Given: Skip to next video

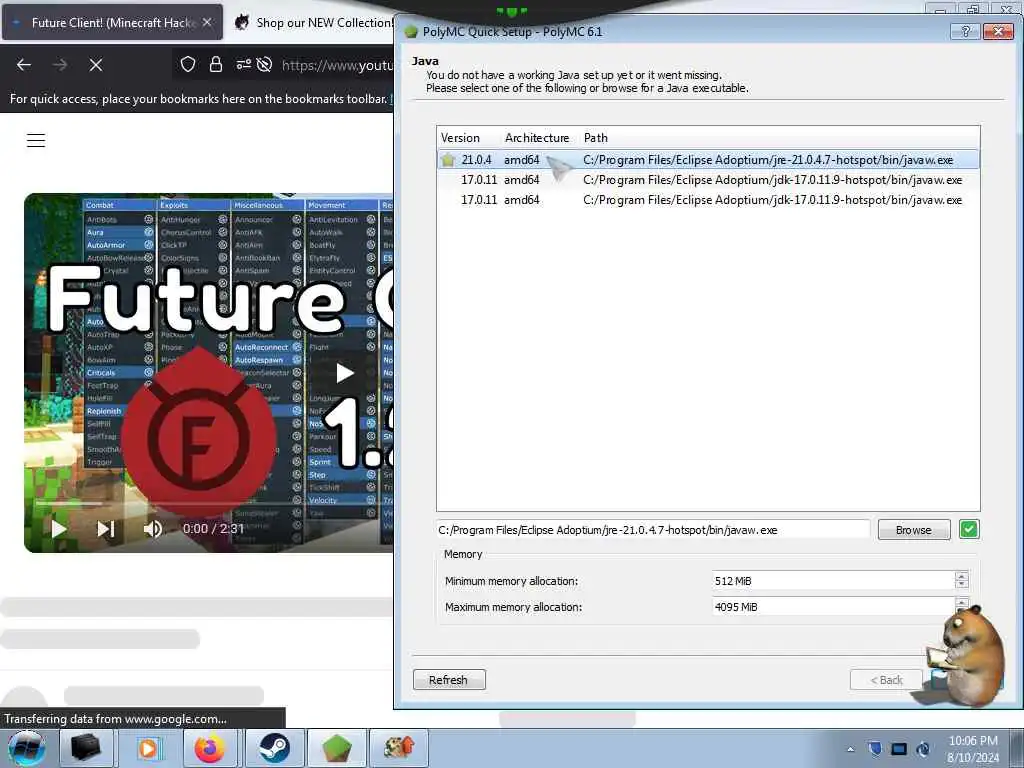Looking at the screenshot, I should [106, 529].
